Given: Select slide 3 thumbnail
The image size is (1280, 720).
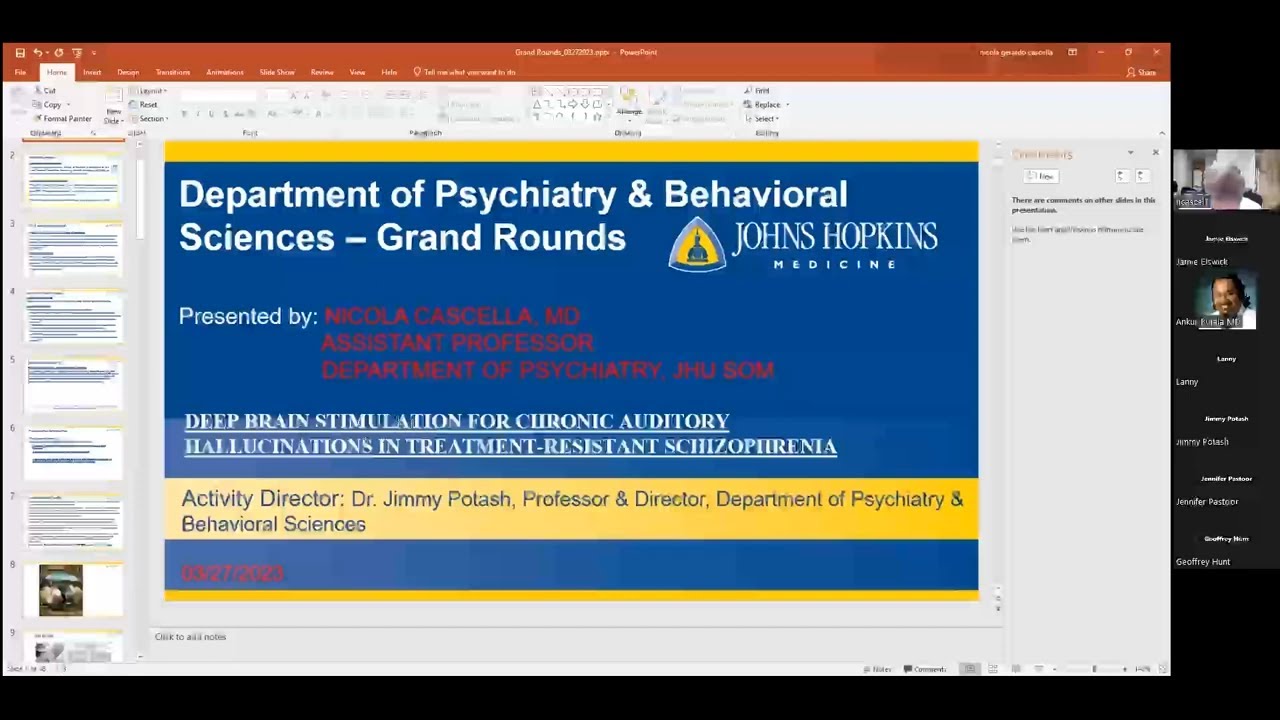Looking at the screenshot, I should coord(74,248).
